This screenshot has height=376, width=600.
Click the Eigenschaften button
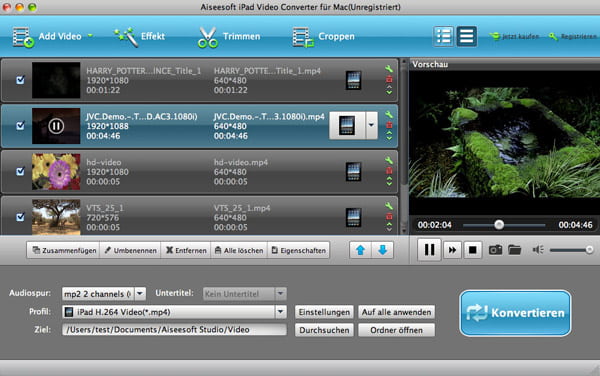299,251
